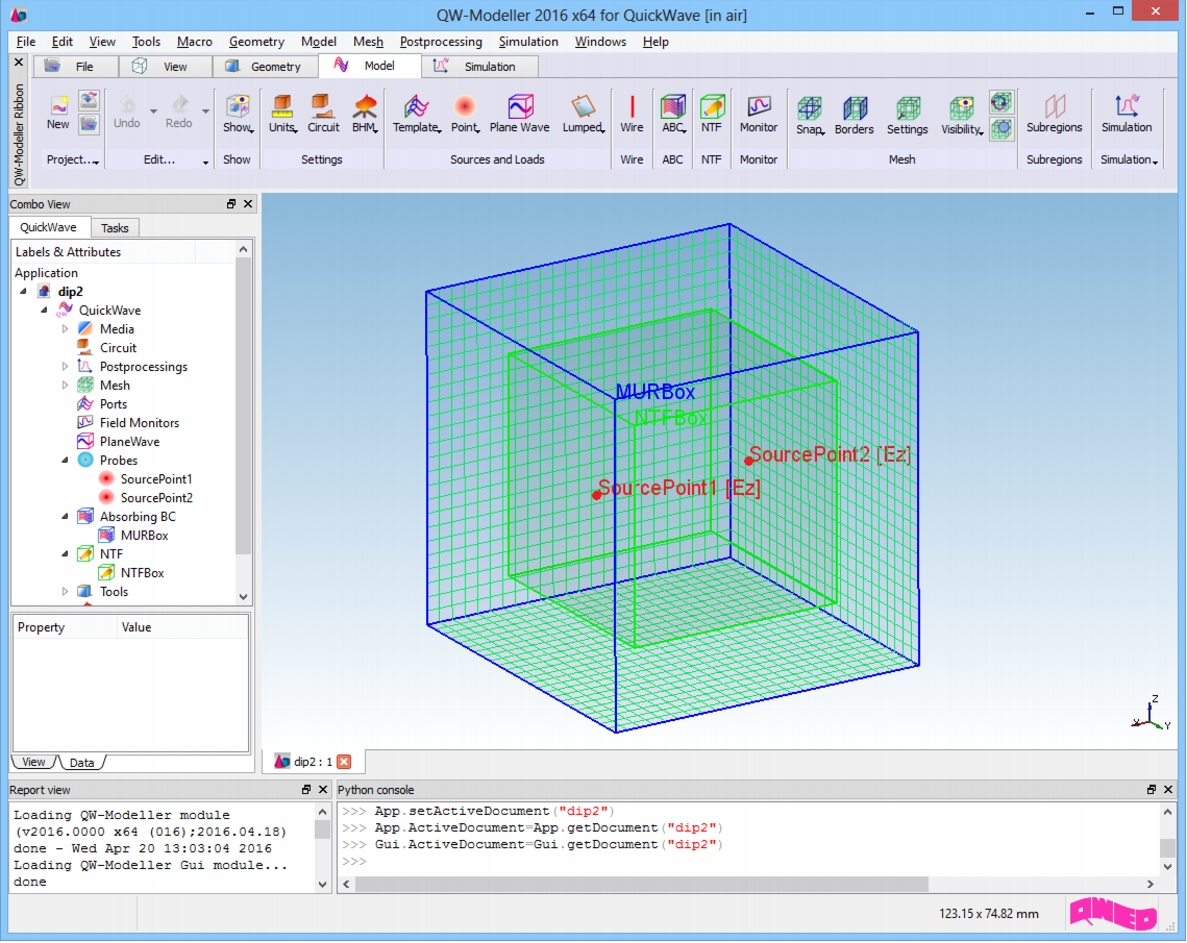The width and height of the screenshot is (1187, 943).
Task: Select the Plane Wave tool
Action: click(x=519, y=114)
